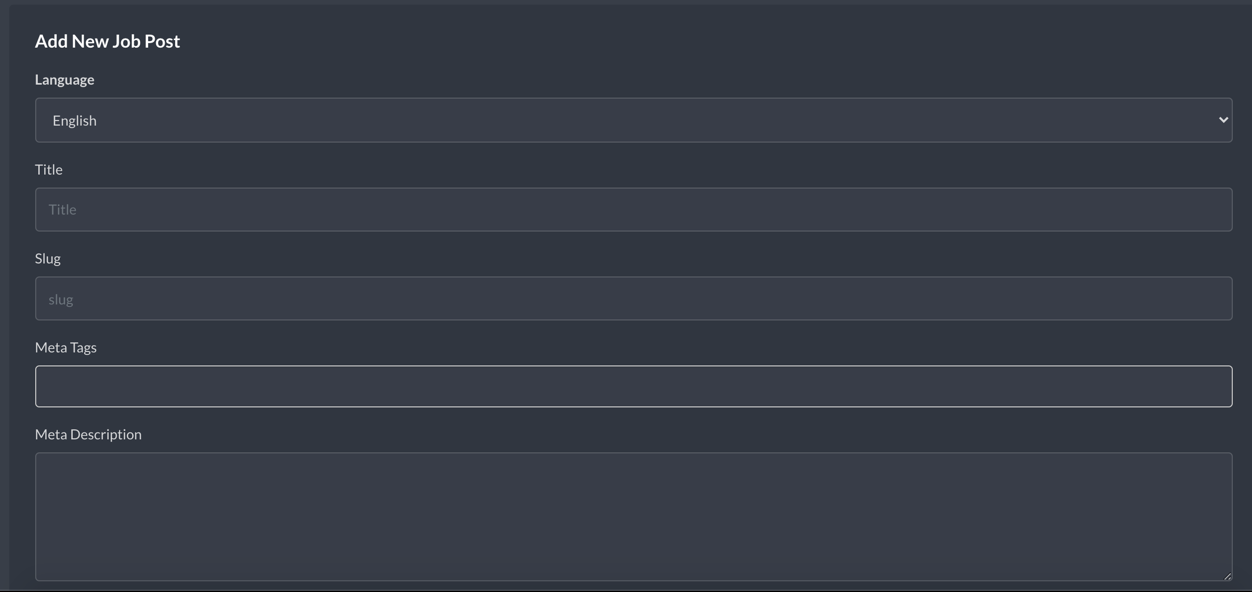Select the 'English' value in Language box

coord(75,120)
